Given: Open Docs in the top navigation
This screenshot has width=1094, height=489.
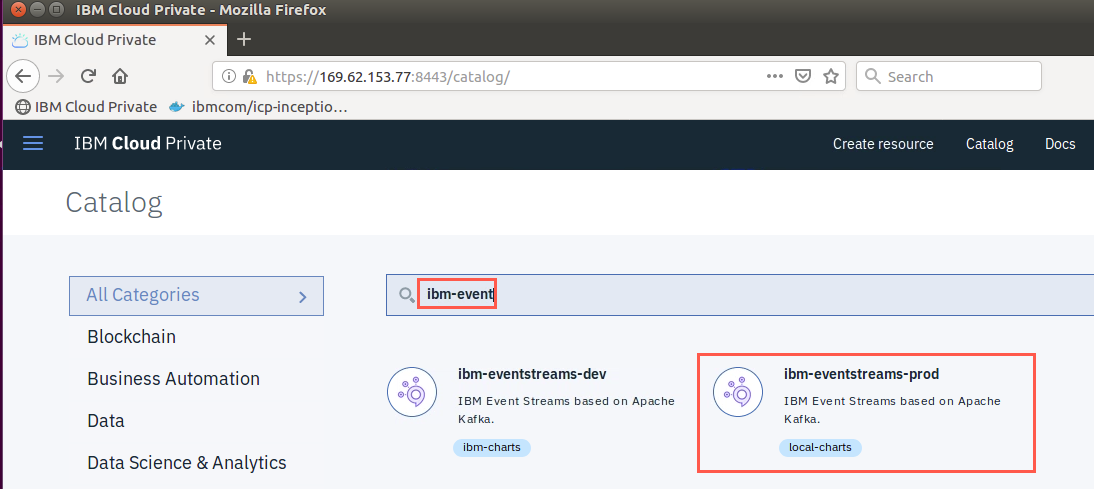Looking at the screenshot, I should coord(1060,144).
